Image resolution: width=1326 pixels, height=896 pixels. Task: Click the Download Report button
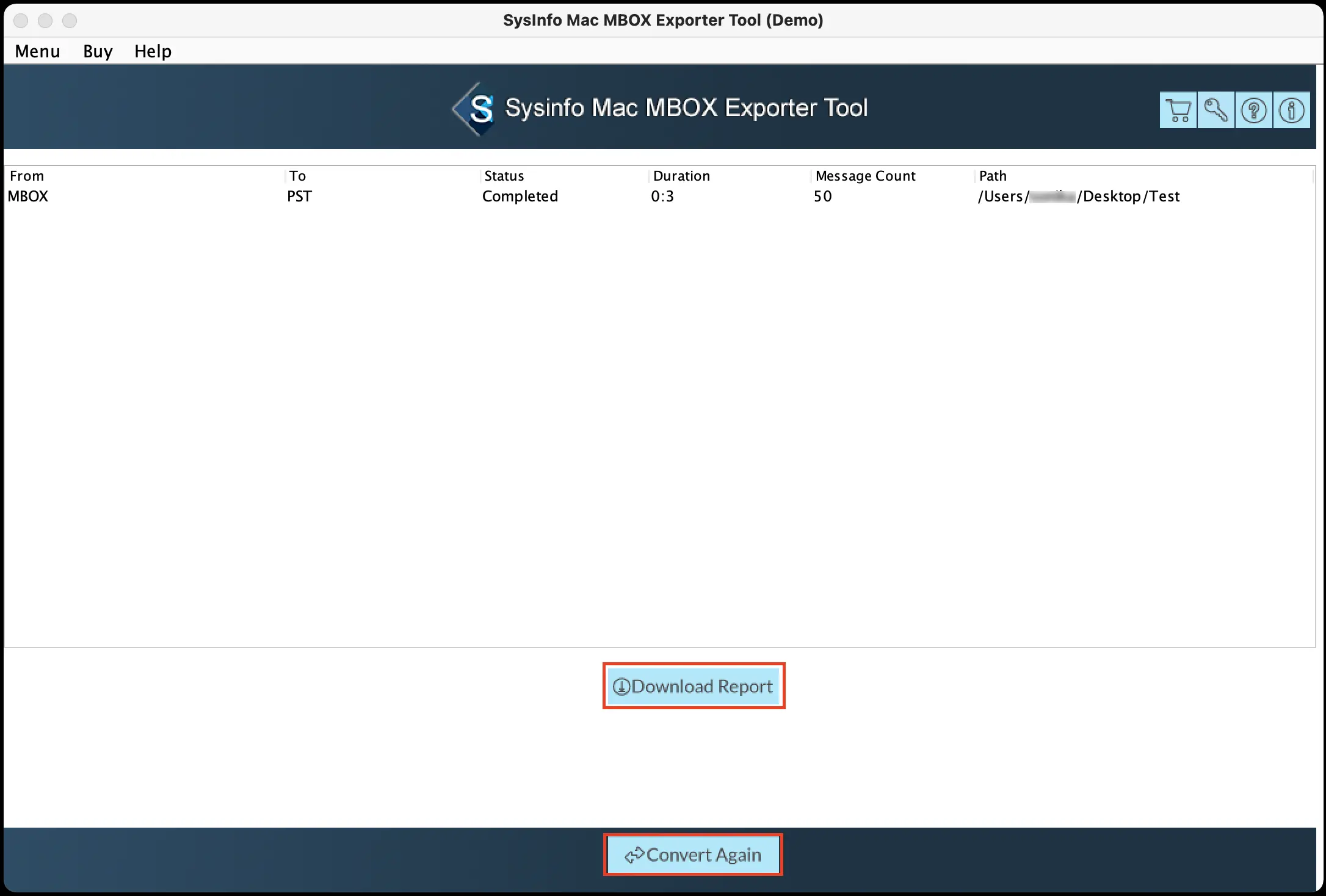point(694,686)
